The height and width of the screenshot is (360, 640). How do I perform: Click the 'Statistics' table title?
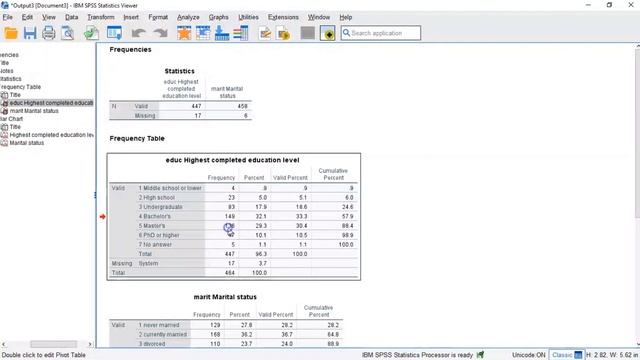(x=179, y=71)
